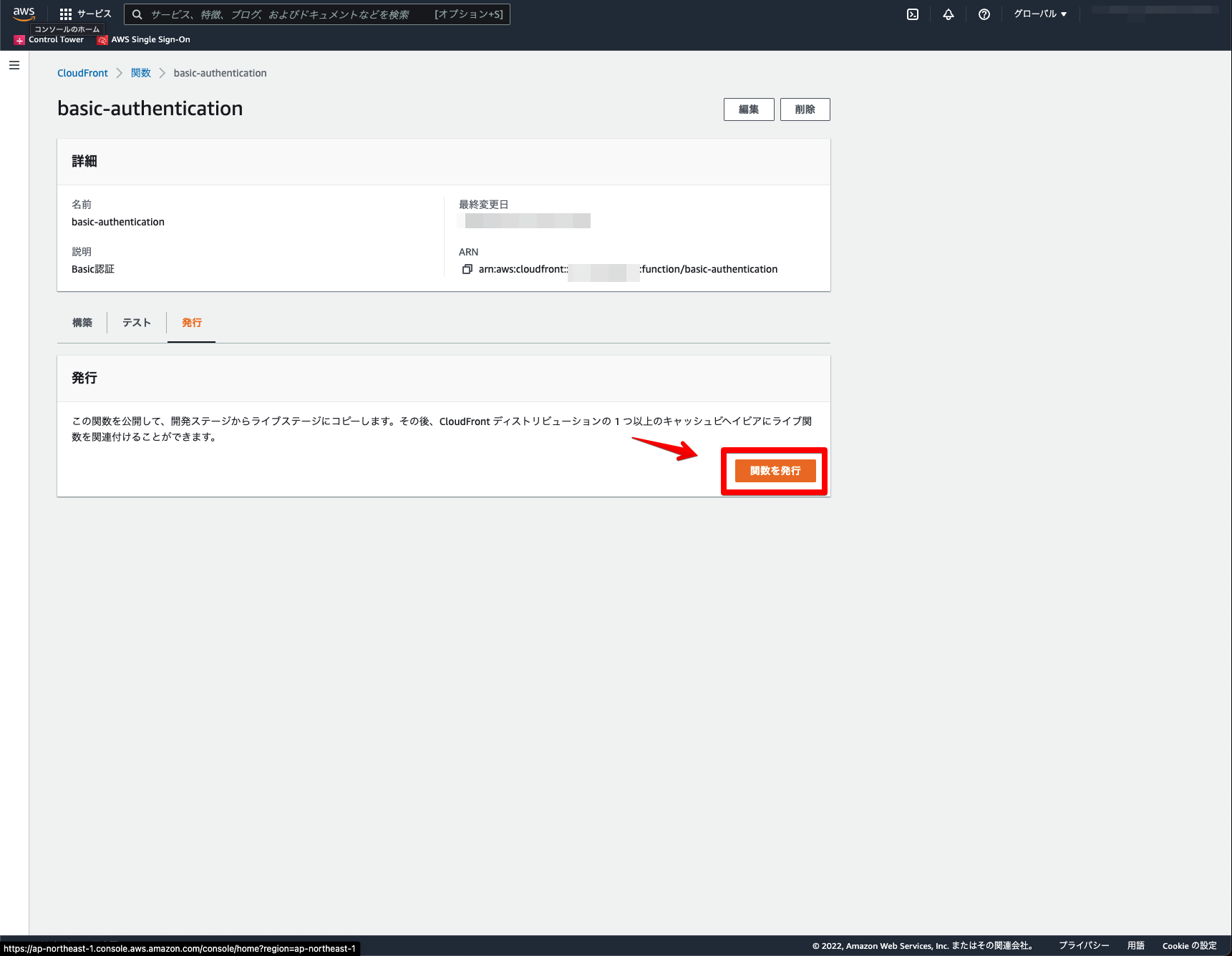The height and width of the screenshot is (956, 1232).
Task: Open the プライバシー footer link
Action: click(1084, 946)
